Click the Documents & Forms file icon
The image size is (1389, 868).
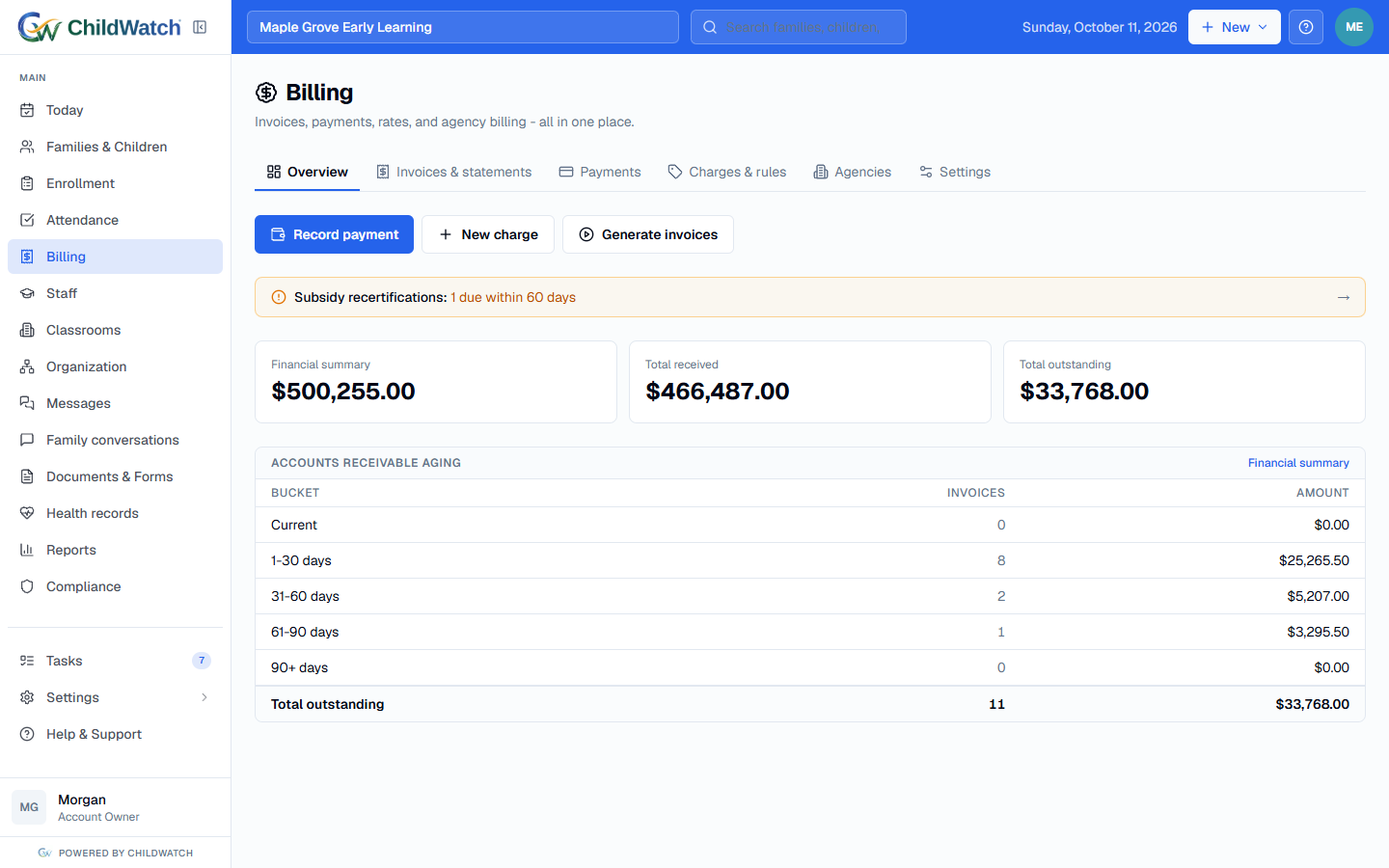27,476
